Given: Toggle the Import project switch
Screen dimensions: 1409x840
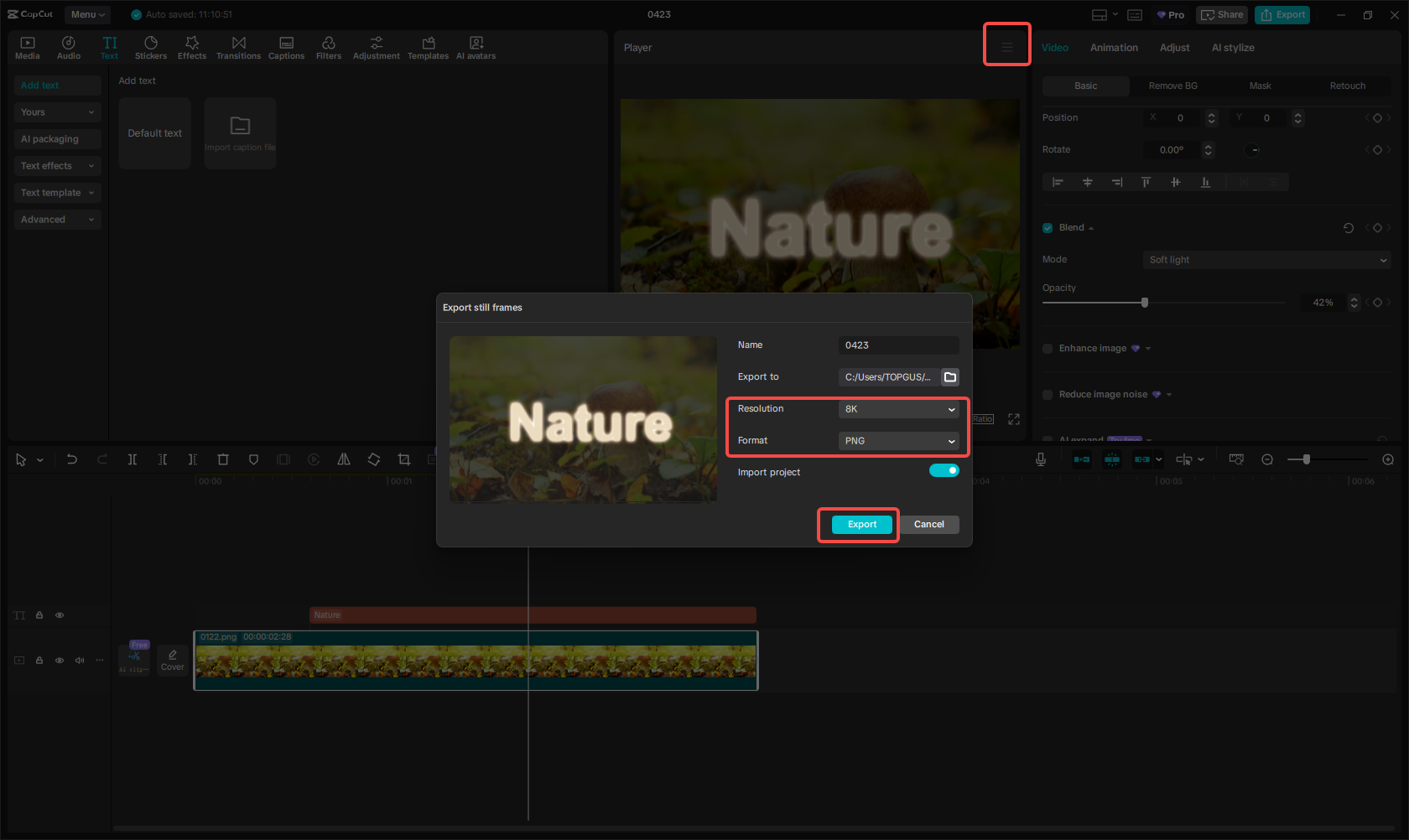Looking at the screenshot, I should 944,471.
